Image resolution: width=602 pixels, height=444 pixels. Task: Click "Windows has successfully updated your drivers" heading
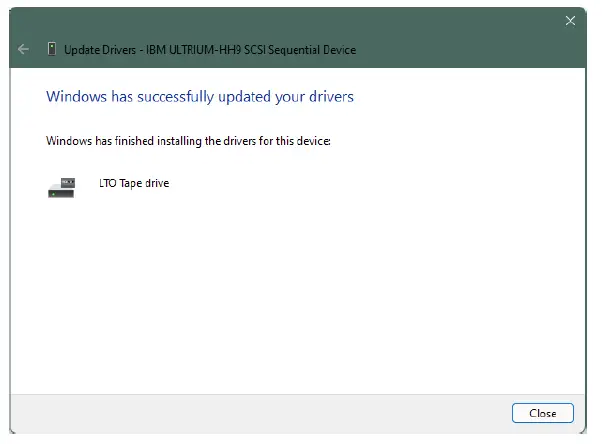click(x=200, y=96)
